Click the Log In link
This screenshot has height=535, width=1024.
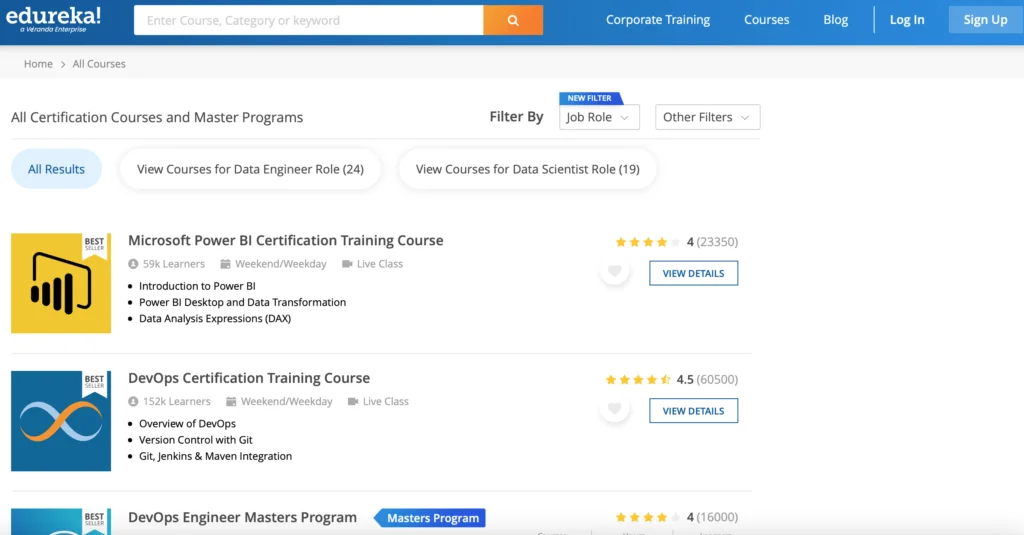(x=906, y=20)
